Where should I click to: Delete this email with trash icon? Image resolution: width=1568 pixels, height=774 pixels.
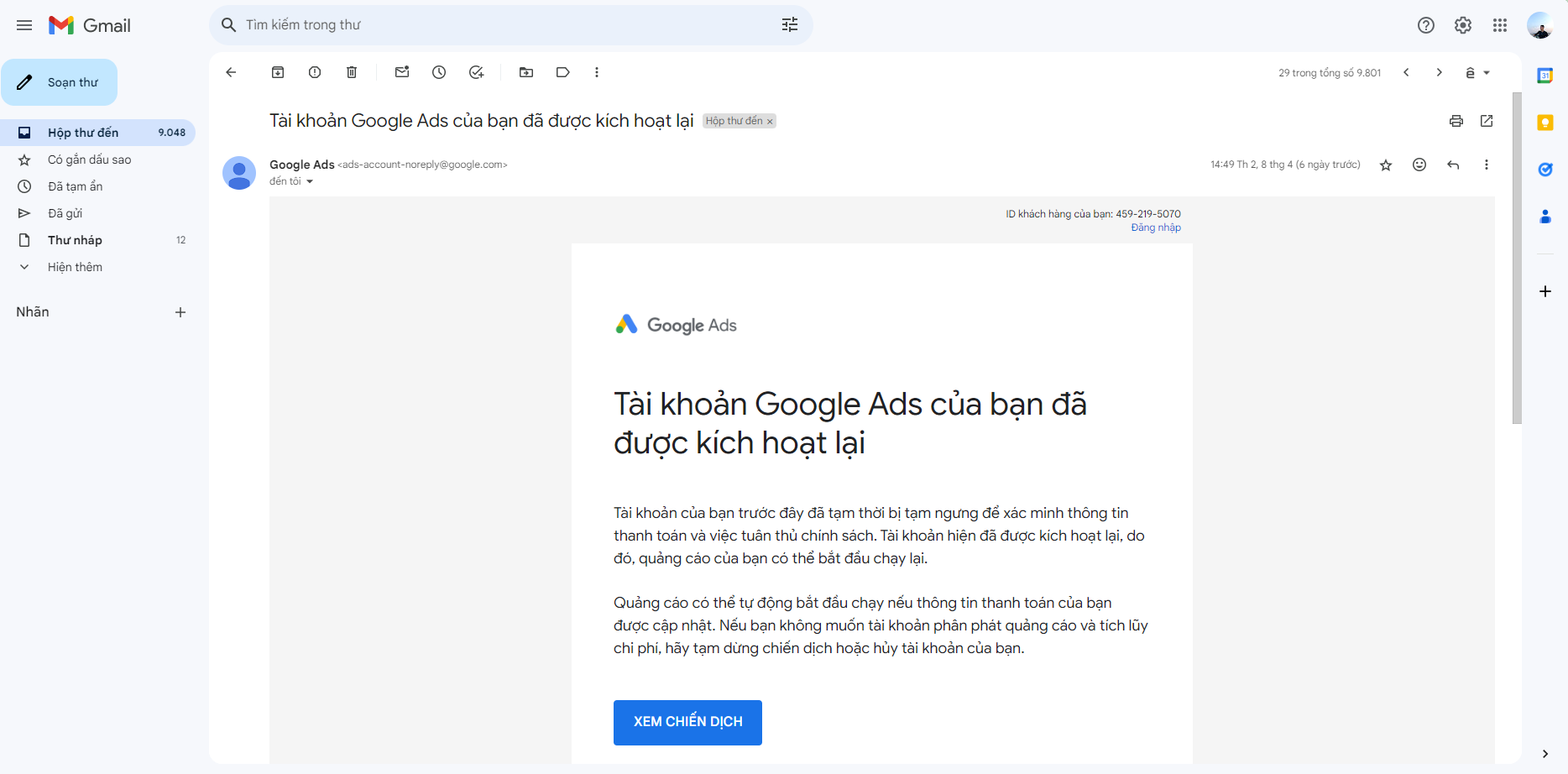[352, 72]
